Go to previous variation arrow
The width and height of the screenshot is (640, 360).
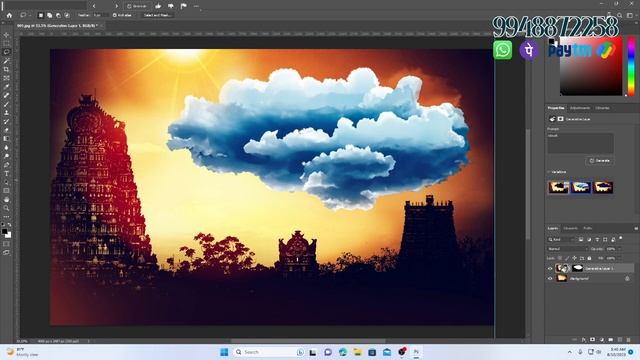pos(94,6)
